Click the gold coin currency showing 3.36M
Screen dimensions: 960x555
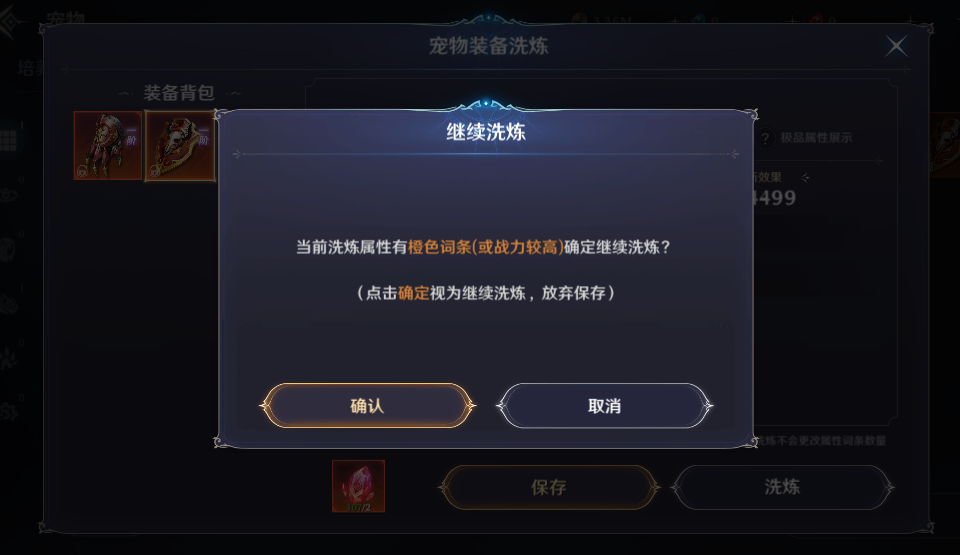point(601,20)
